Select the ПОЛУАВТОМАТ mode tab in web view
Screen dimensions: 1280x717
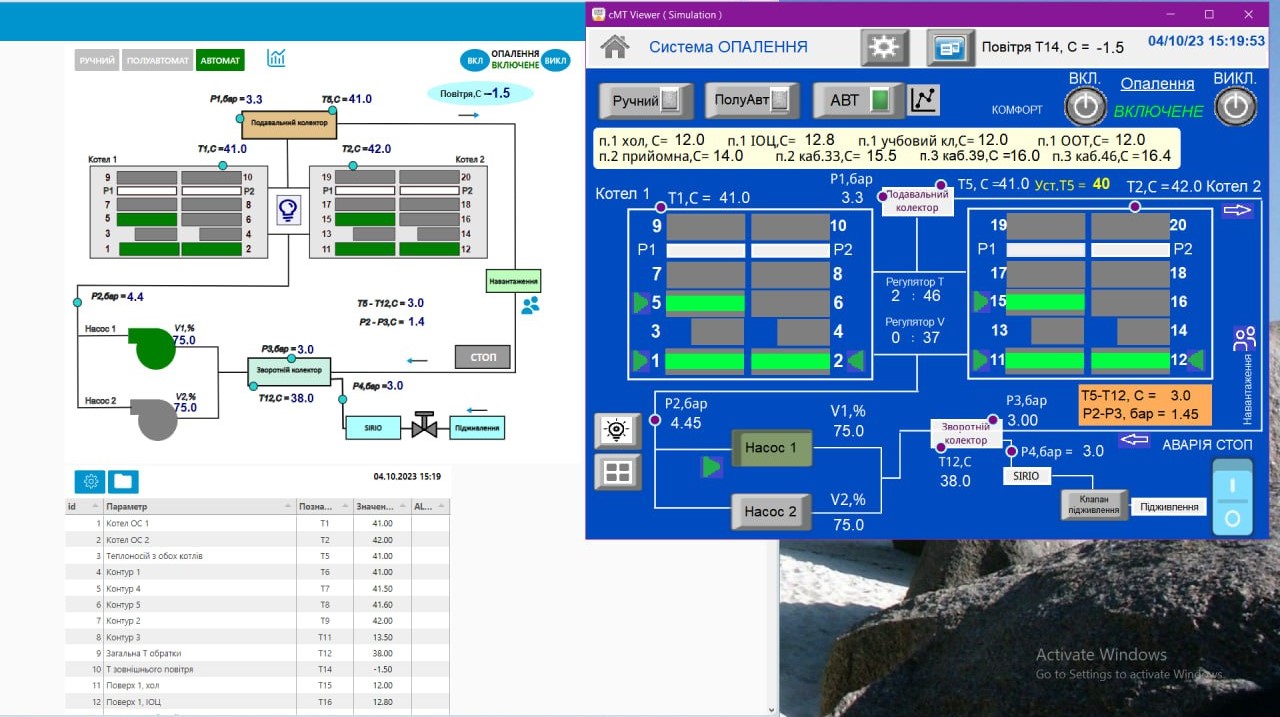[x=158, y=61]
